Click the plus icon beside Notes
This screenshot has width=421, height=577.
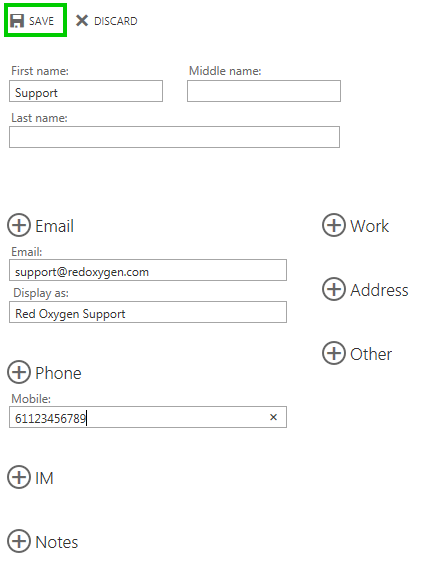point(19,541)
